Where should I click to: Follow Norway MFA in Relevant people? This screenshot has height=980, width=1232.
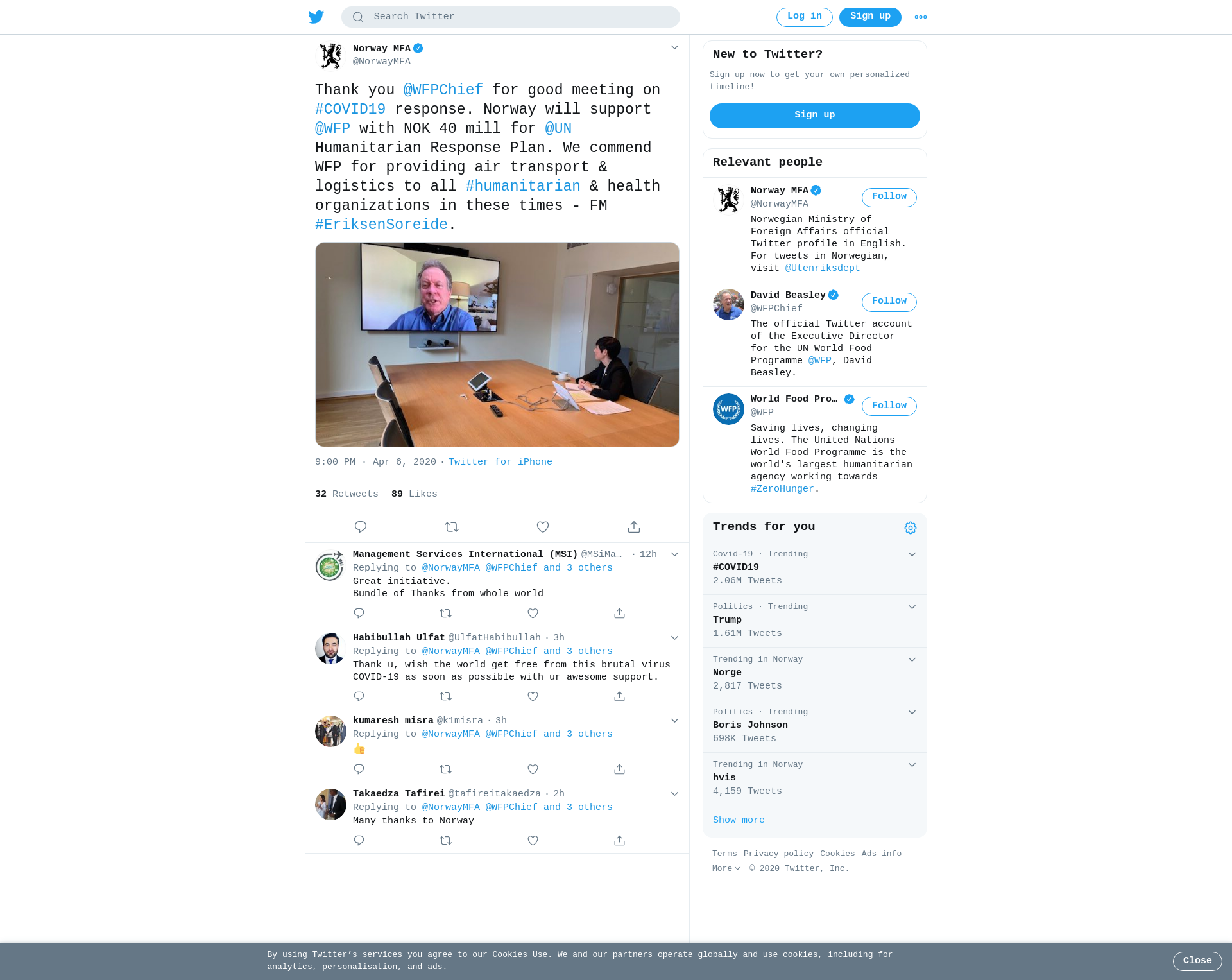pos(889,197)
